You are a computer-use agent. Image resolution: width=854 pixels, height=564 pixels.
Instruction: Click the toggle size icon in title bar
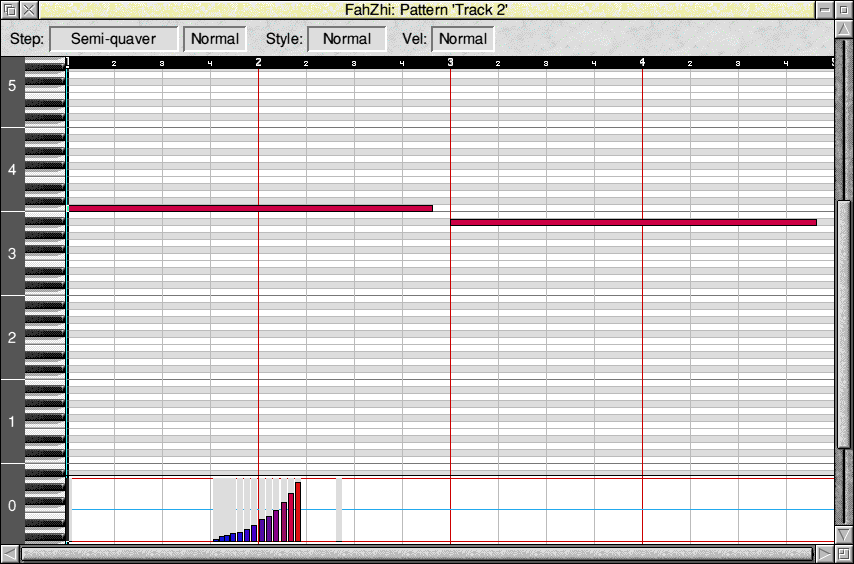point(844,10)
